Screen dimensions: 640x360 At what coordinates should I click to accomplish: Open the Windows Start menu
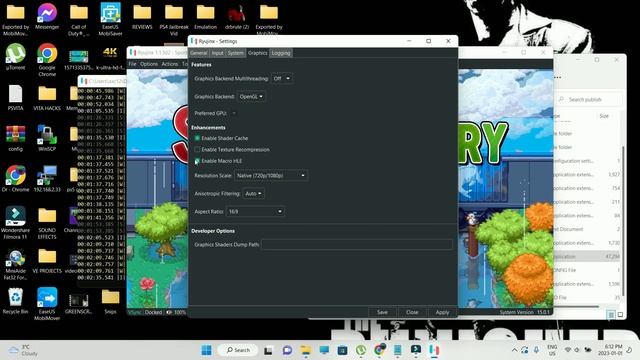pyautogui.click(x=207, y=350)
